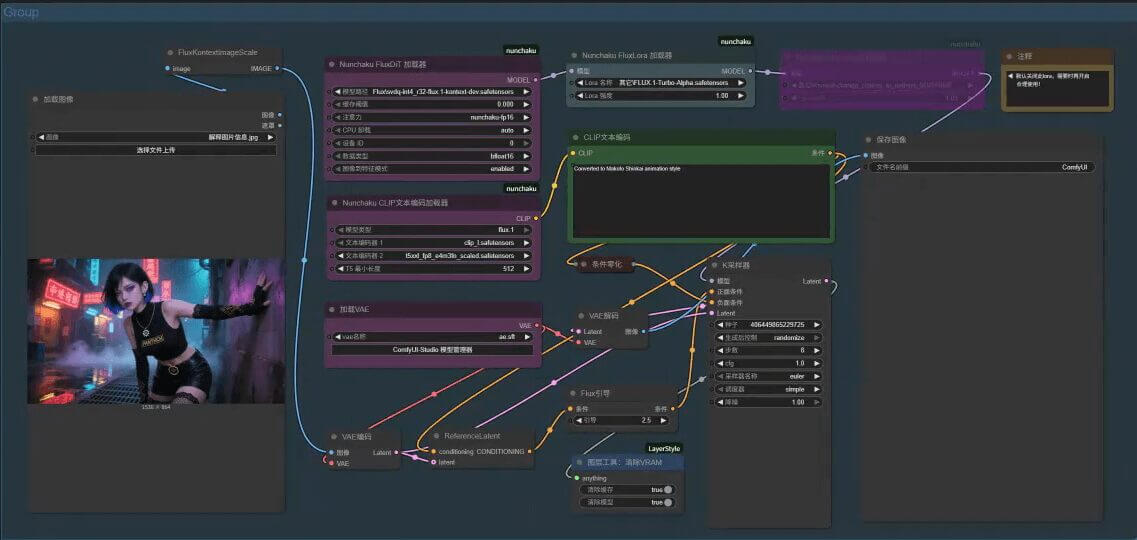Increase the 步数 steps value with right arrow

pos(816,351)
